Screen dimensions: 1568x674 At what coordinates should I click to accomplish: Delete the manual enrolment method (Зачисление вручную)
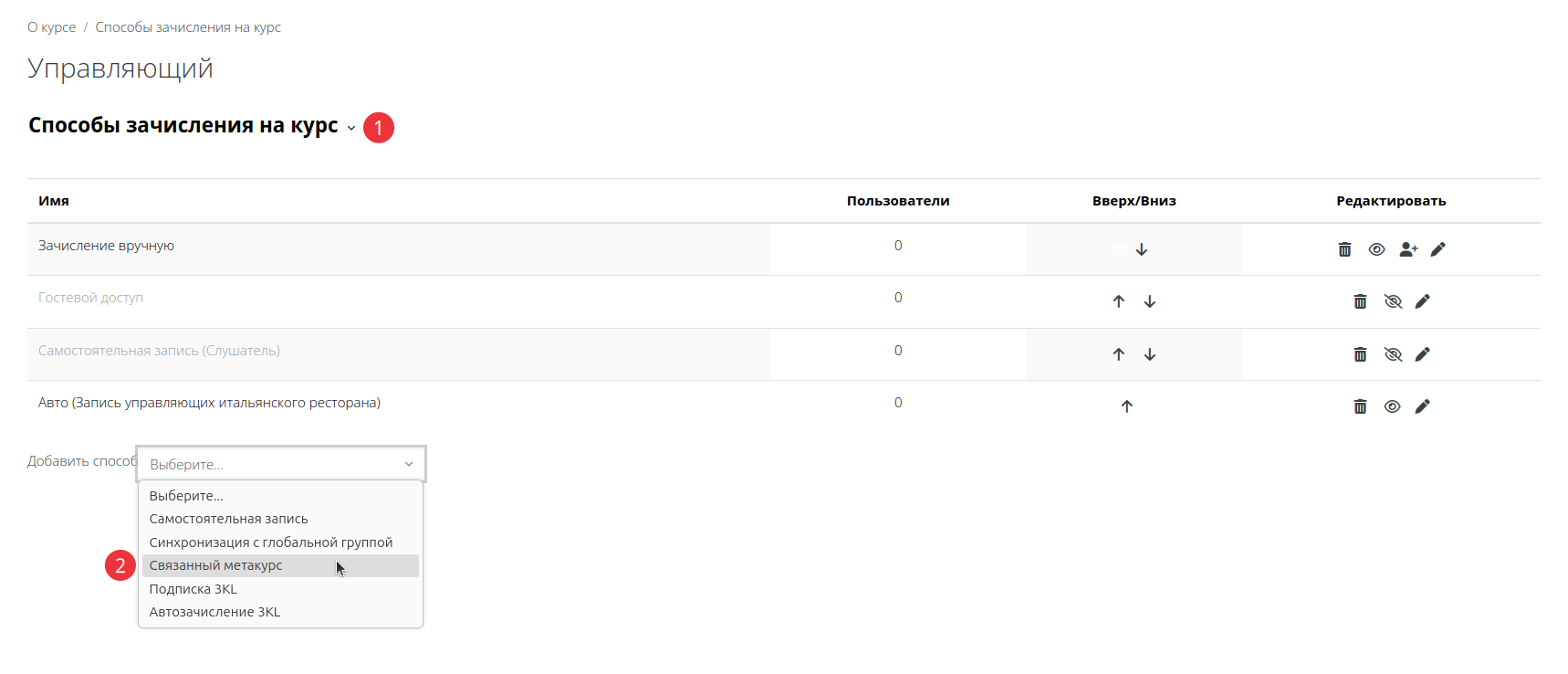tap(1344, 249)
